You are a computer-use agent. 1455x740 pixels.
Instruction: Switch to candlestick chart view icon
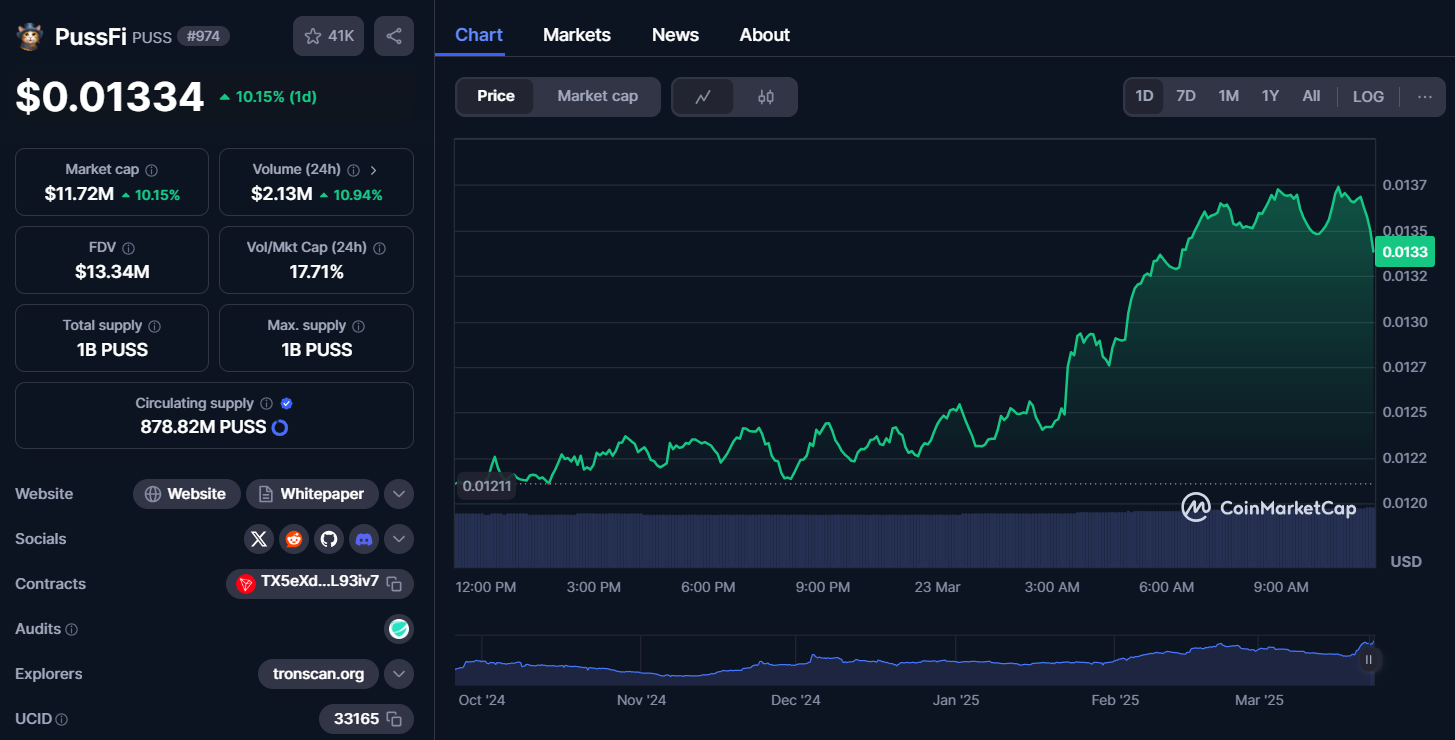tap(766, 97)
